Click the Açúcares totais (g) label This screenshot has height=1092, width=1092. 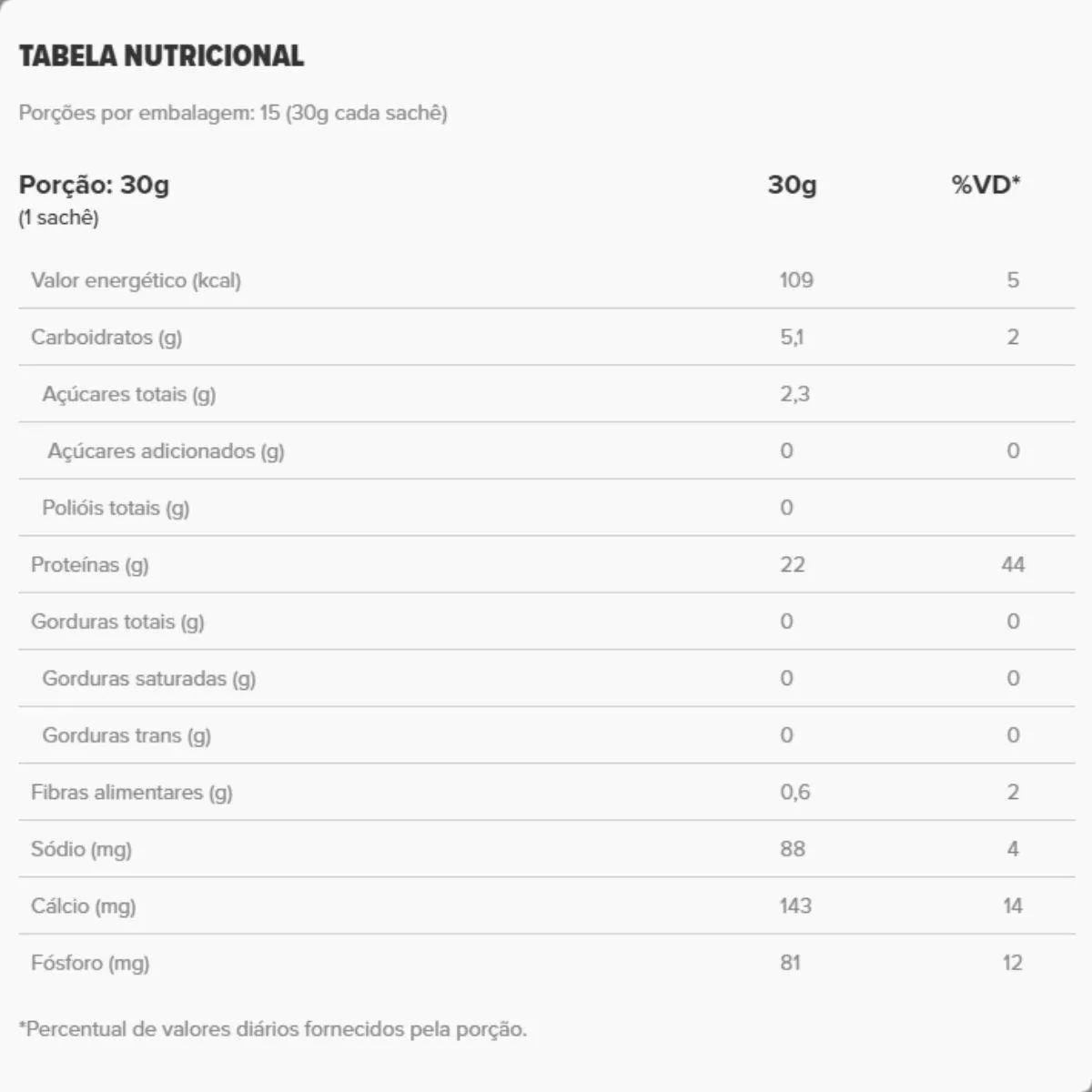tap(128, 394)
